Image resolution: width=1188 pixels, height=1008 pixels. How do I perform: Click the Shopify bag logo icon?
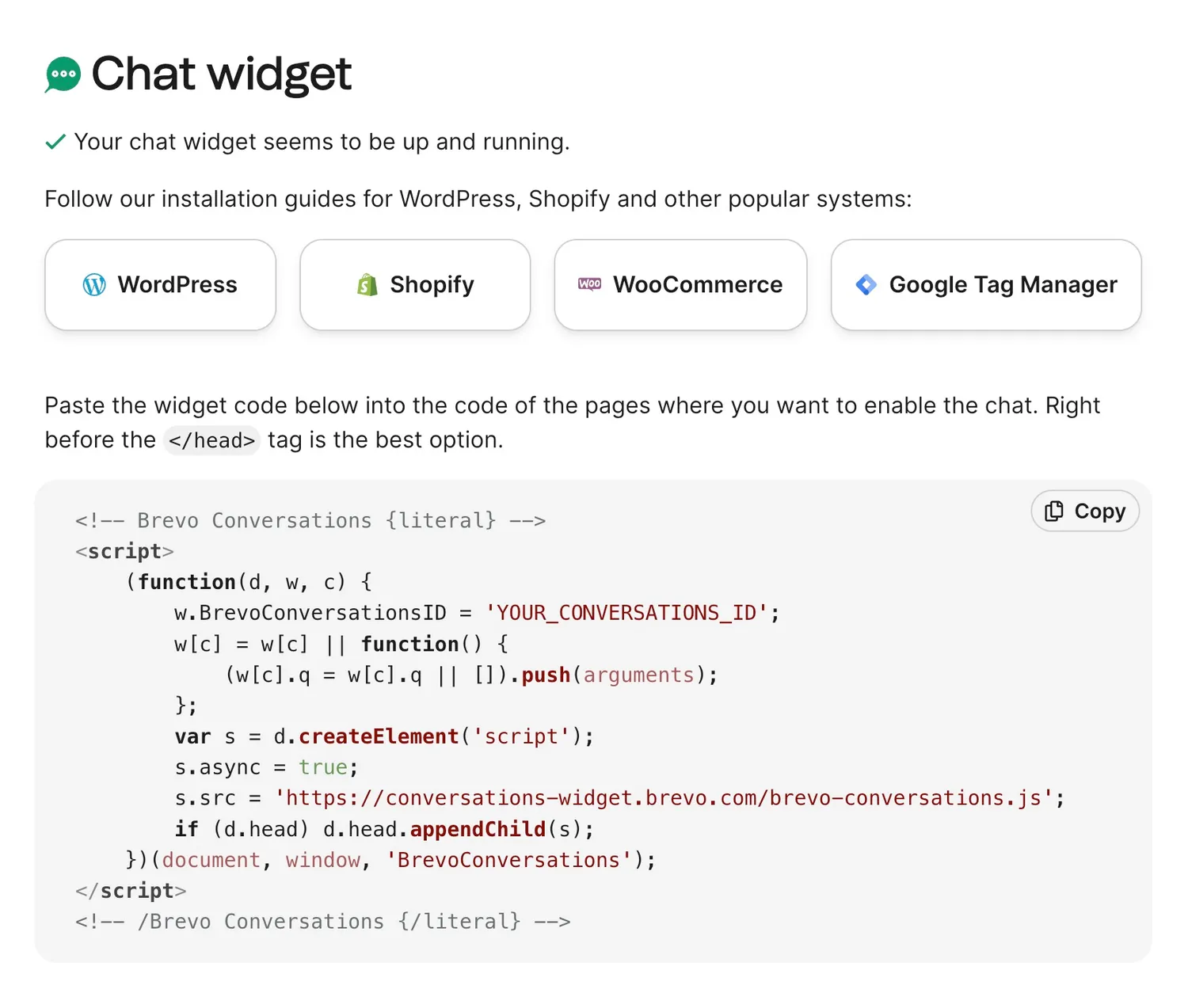(x=367, y=285)
